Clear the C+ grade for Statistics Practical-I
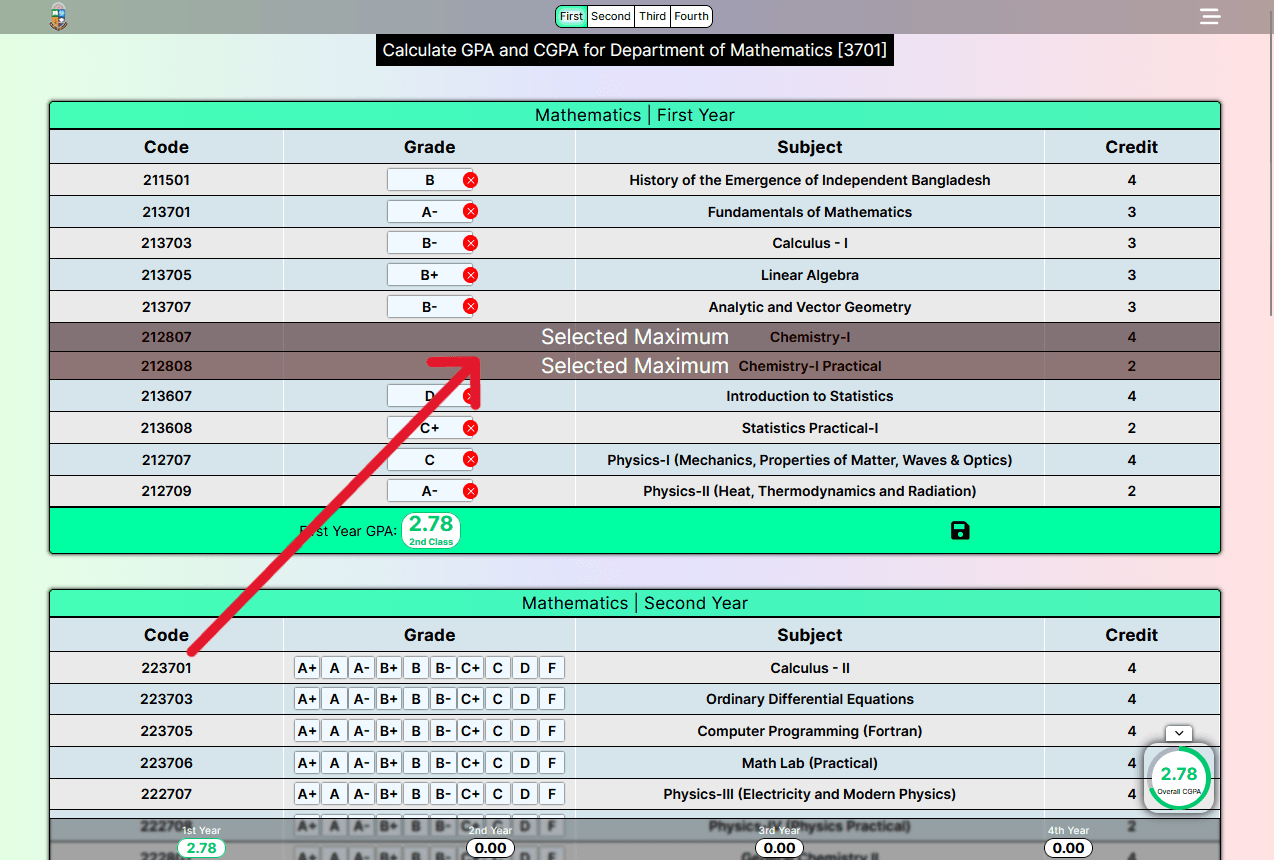 point(470,428)
